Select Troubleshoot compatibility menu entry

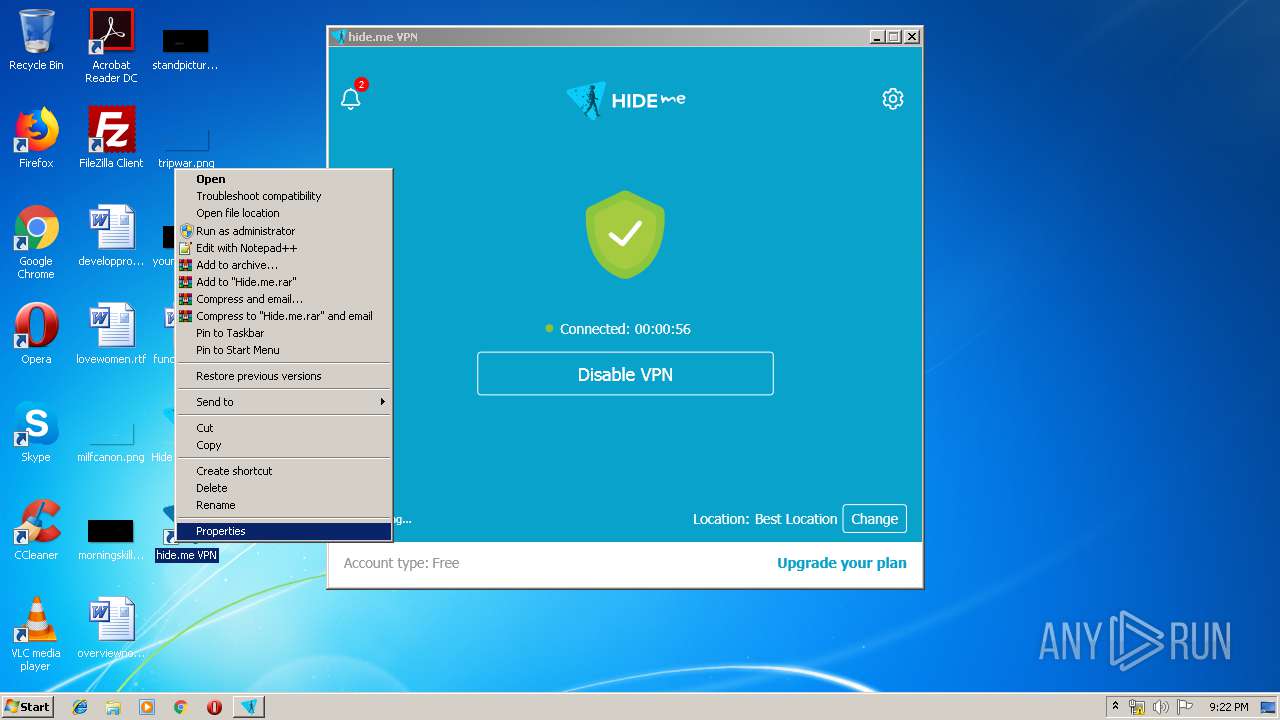pyautogui.click(x=284, y=196)
